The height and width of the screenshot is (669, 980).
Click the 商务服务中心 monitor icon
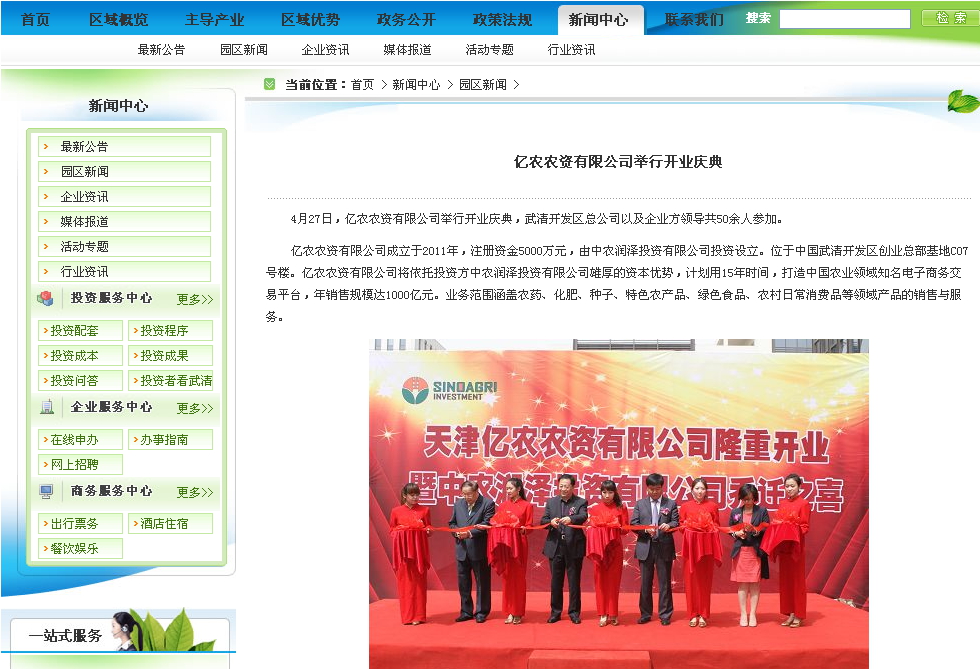click(x=47, y=491)
